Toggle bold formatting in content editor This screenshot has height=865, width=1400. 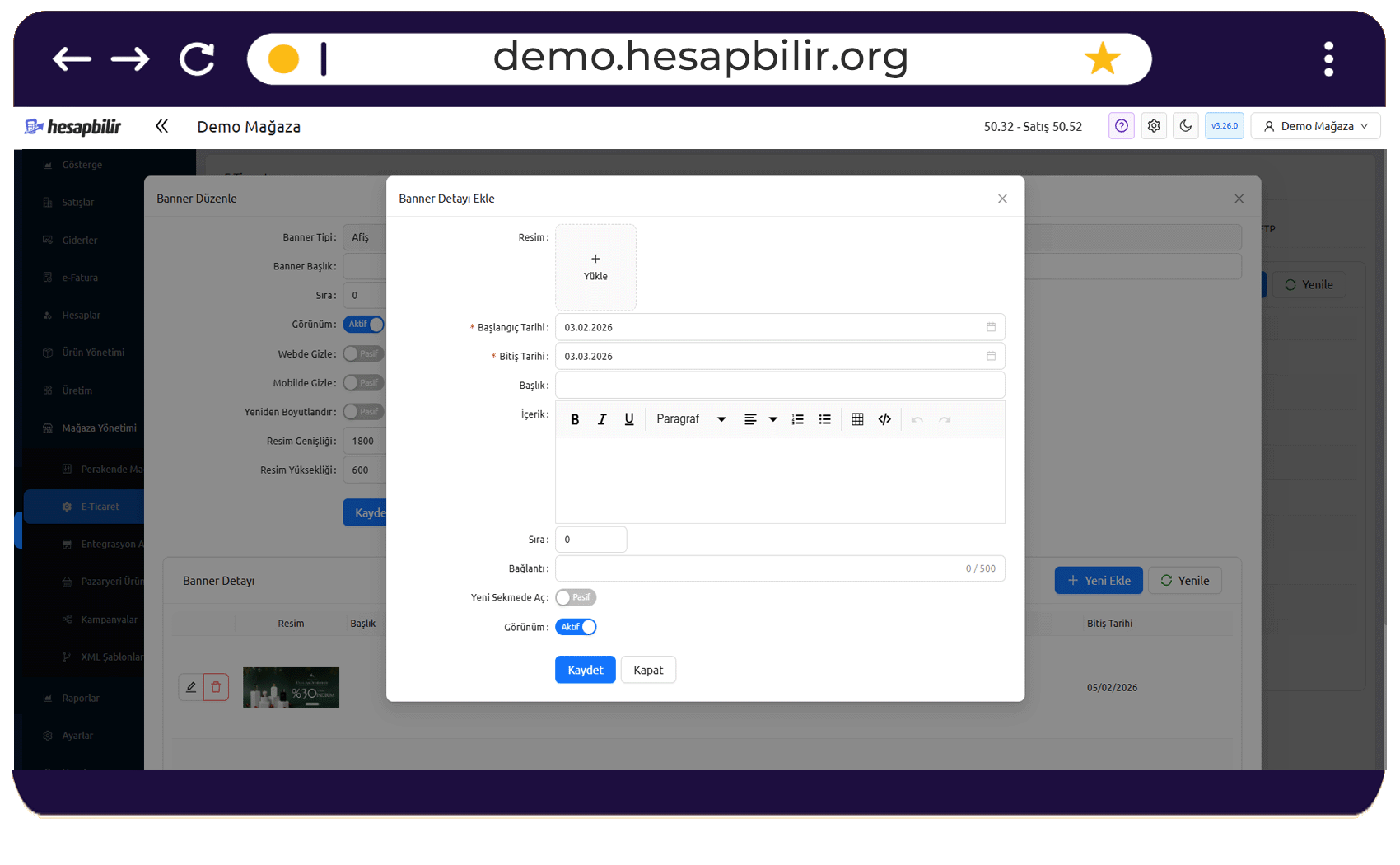575,419
